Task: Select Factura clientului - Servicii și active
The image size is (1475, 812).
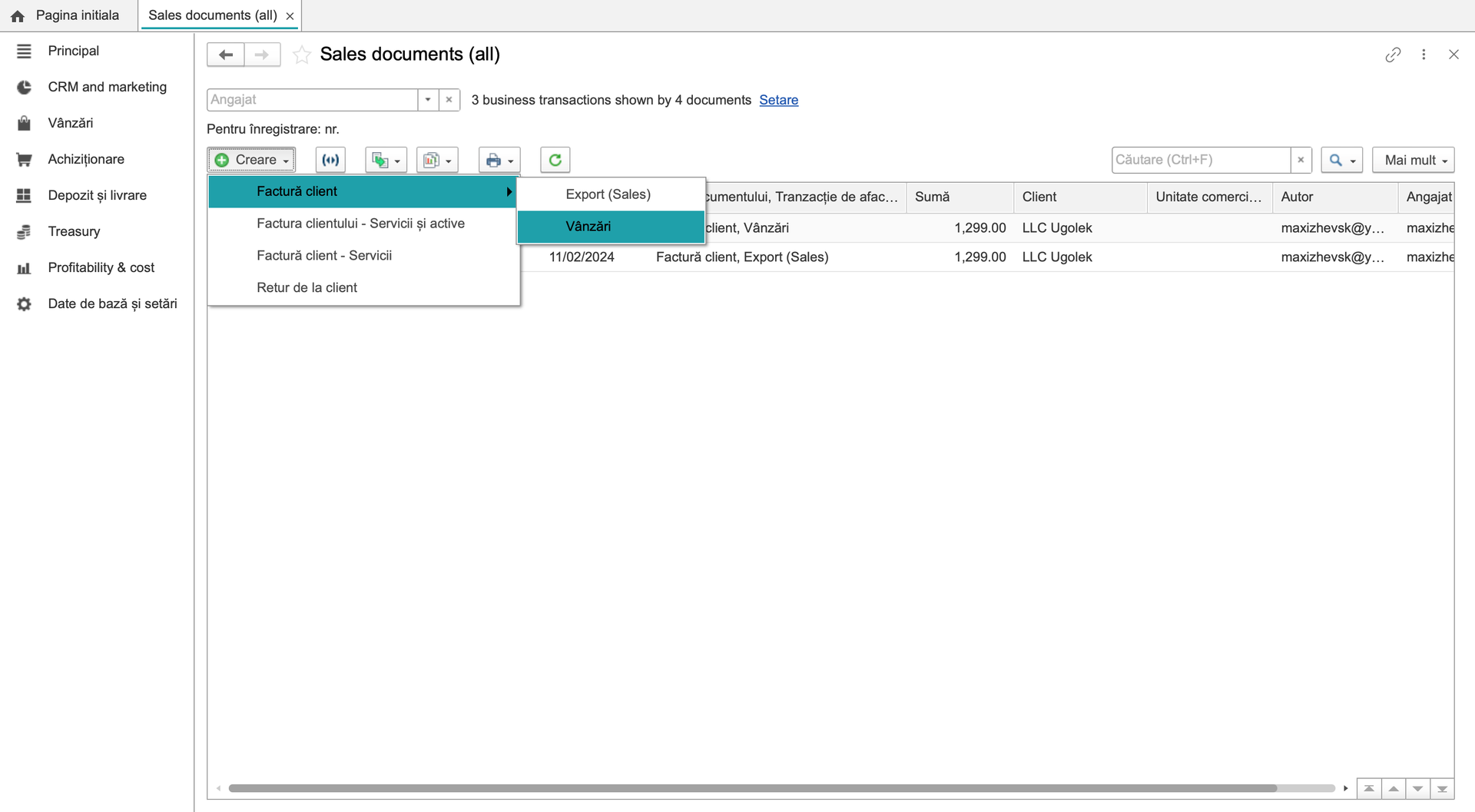Action: click(362, 224)
